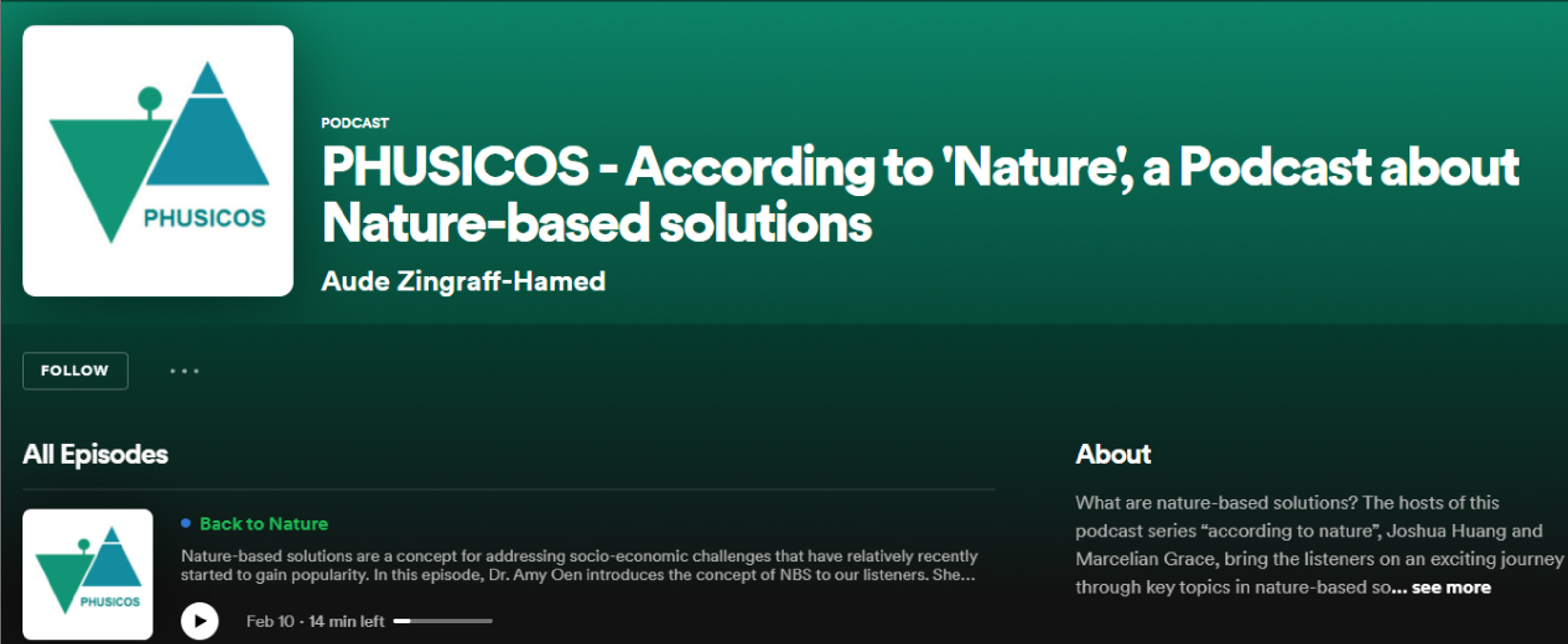This screenshot has width=1568, height=644.
Task: Select the All Episodes section heading
Action: point(95,454)
